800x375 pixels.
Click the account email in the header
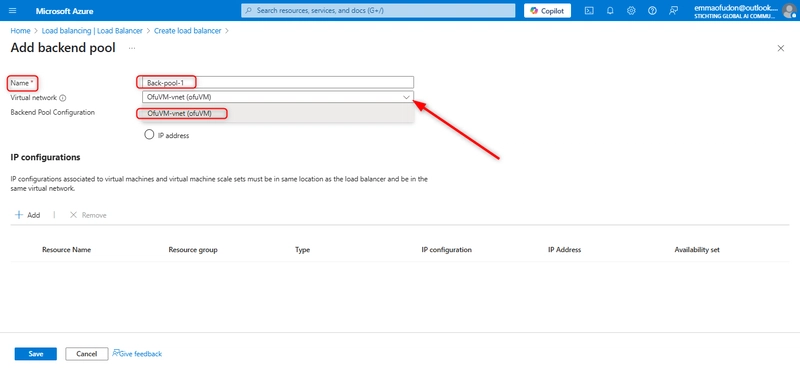[x=736, y=8]
